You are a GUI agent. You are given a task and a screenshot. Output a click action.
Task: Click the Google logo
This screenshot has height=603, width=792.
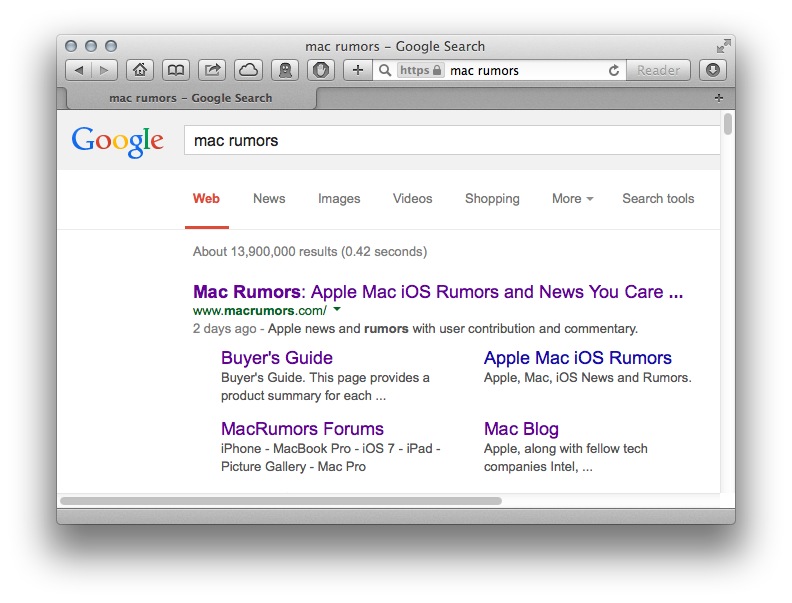117,141
